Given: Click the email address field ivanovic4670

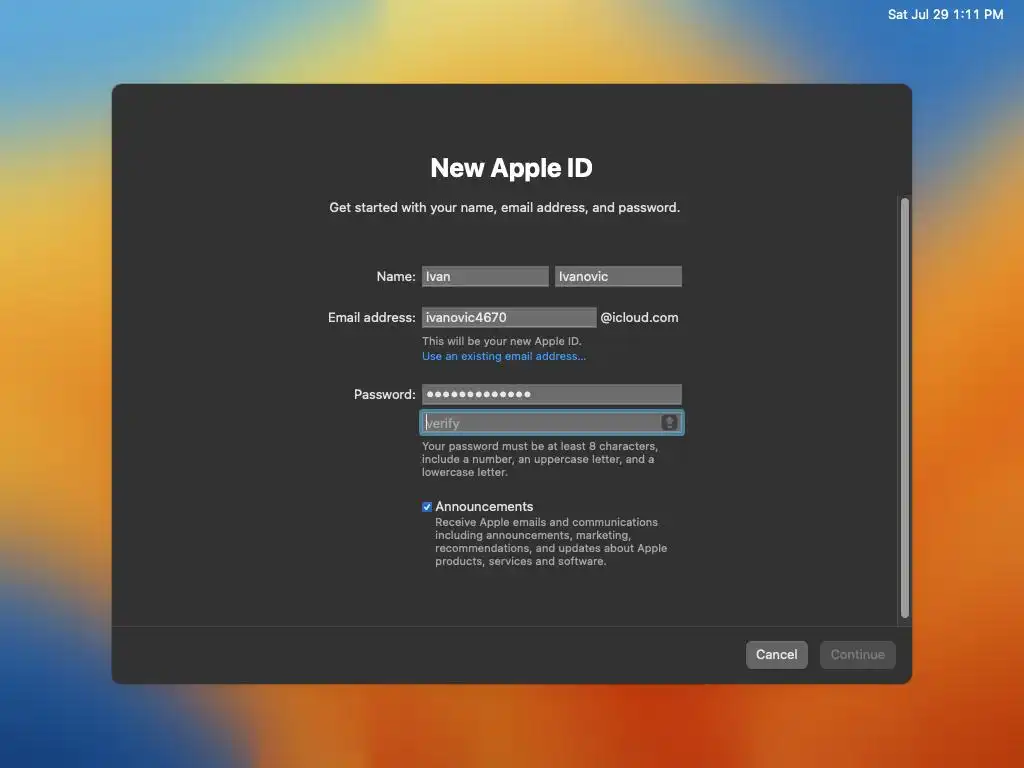Looking at the screenshot, I should (x=509, y=317).
